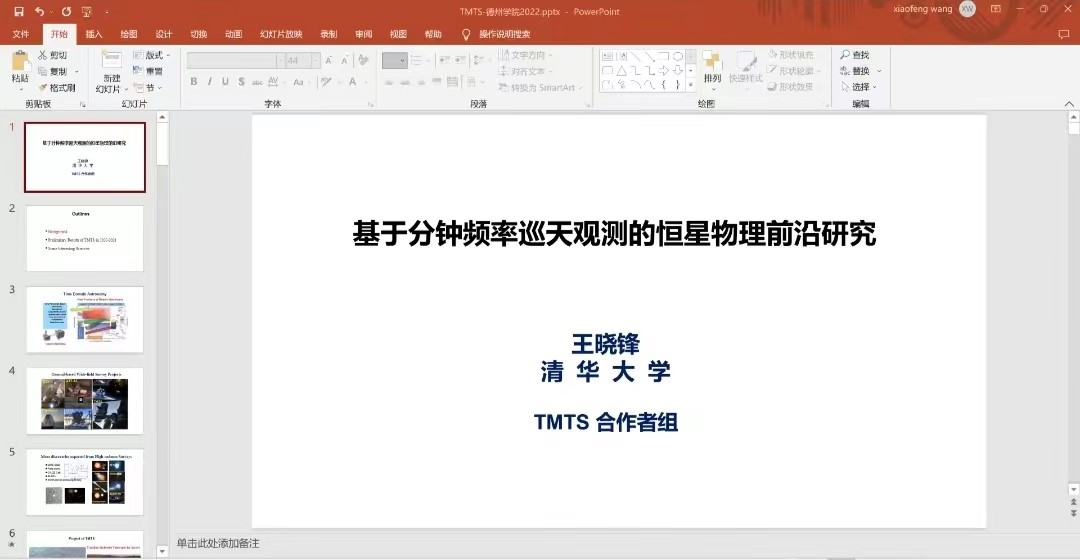
Task: Toggle Underline formatting
Action: tap(226, 82)
